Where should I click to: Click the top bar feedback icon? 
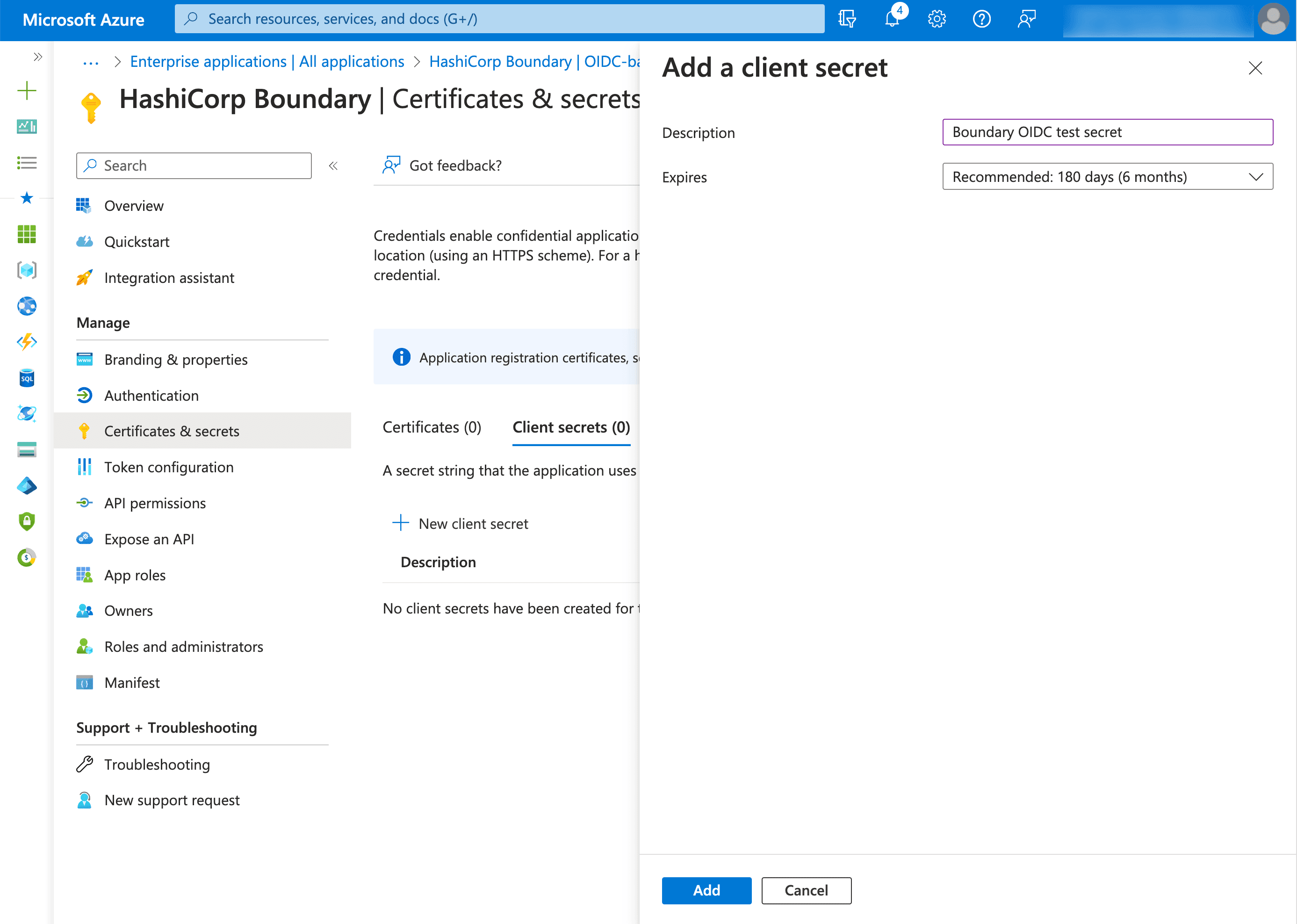pyautogui.click(x=1027, y=19)
